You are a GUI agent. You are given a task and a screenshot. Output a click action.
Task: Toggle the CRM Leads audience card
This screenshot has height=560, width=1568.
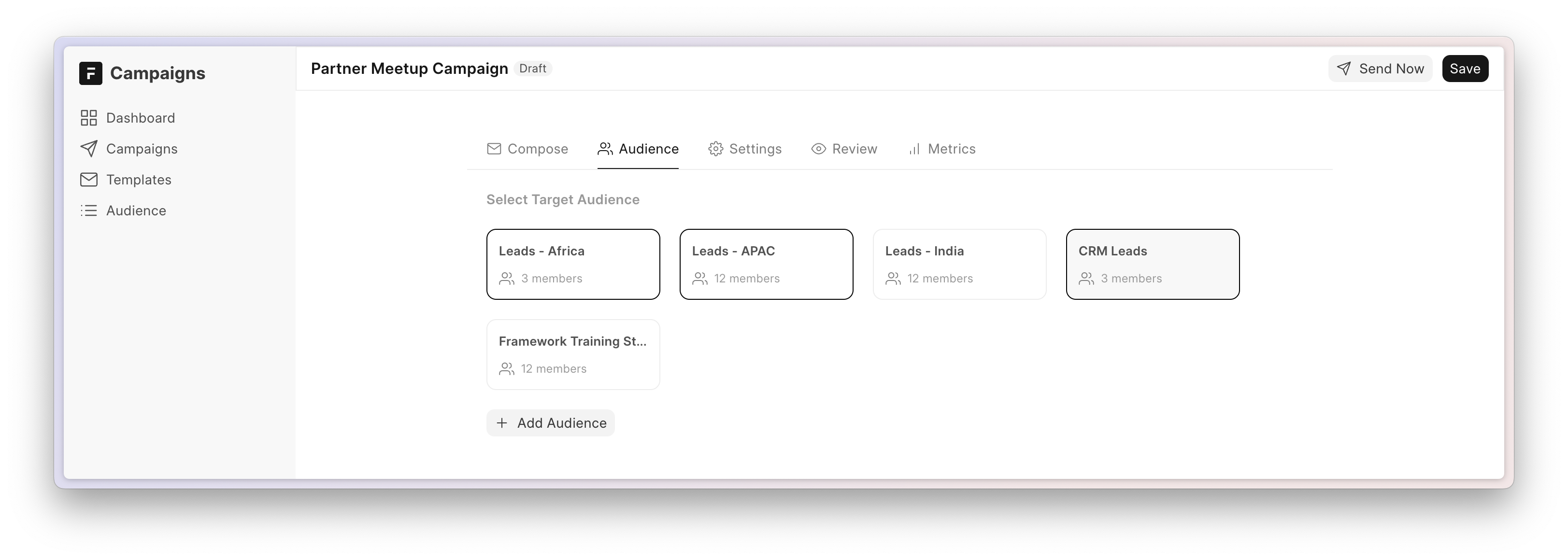tap(1152, 264)
